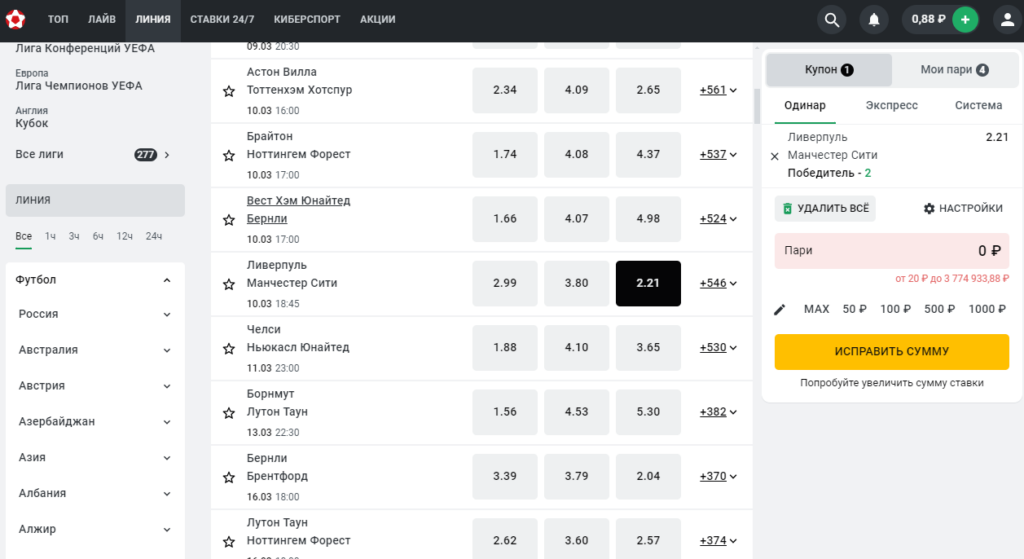This screenshot has width=1024, height=559.
Task: Select the Система bet type
Action: pos(978,106)
